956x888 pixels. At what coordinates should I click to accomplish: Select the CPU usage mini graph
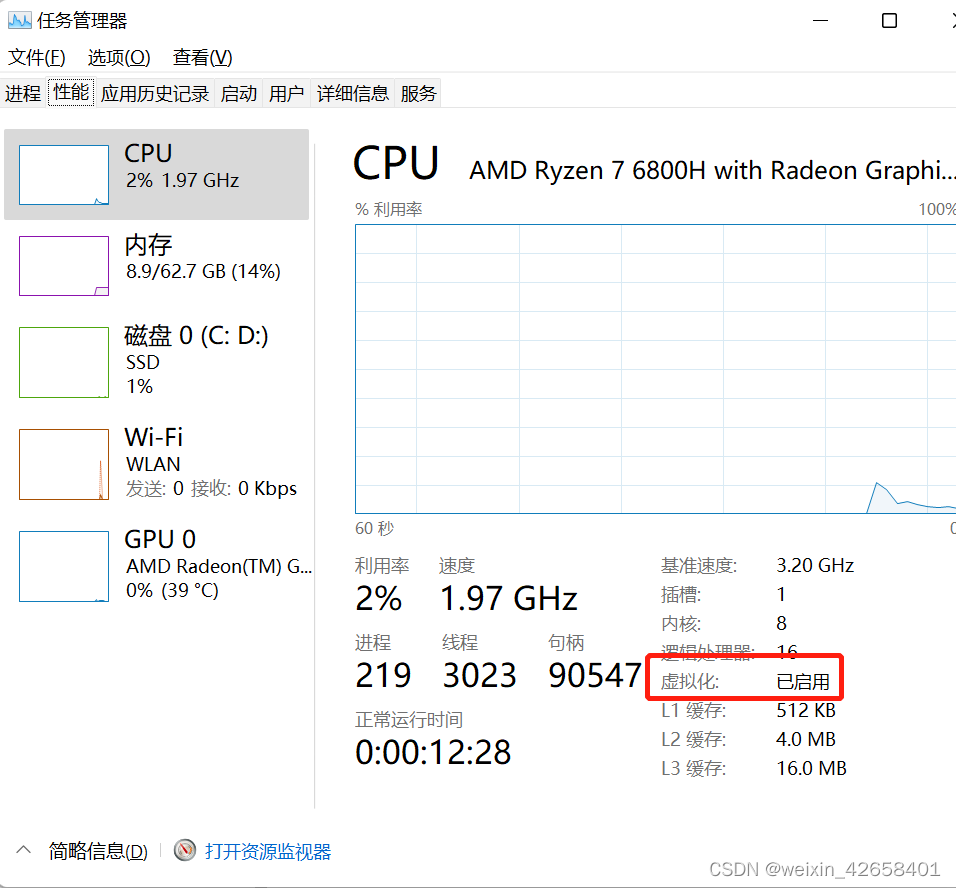coord(64,175)
